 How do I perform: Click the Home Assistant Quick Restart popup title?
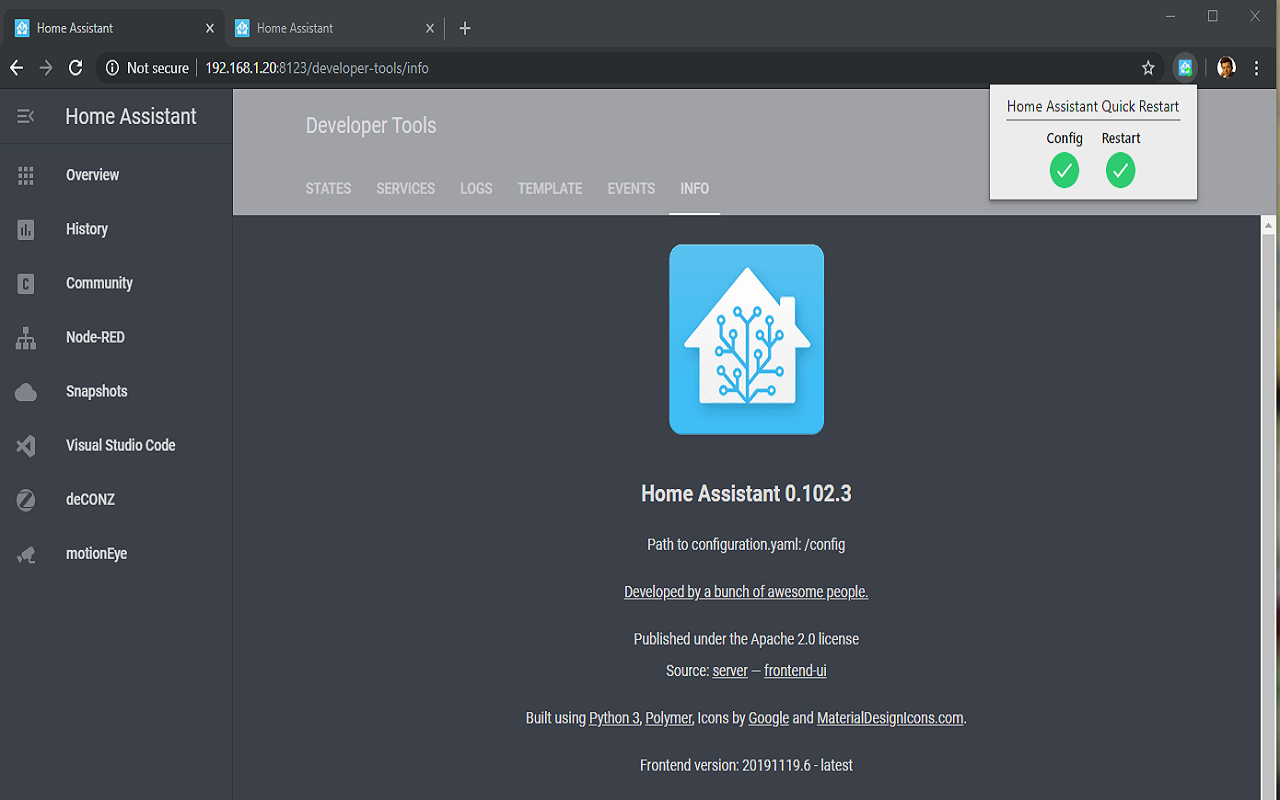(1093, 106)
